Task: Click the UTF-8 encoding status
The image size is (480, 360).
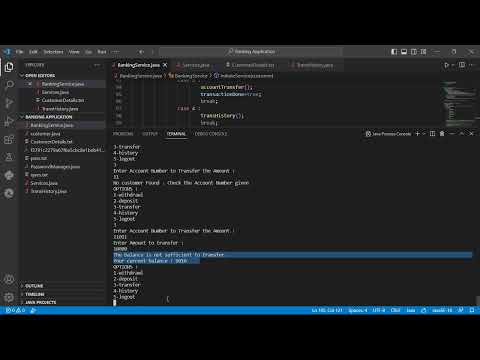Action: 379,310
